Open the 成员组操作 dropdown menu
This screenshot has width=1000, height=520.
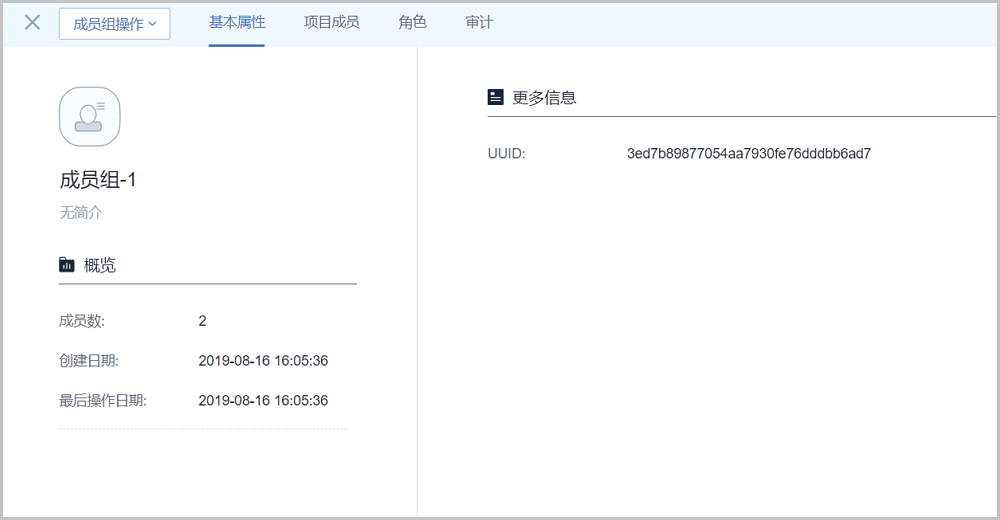[114, 24]
